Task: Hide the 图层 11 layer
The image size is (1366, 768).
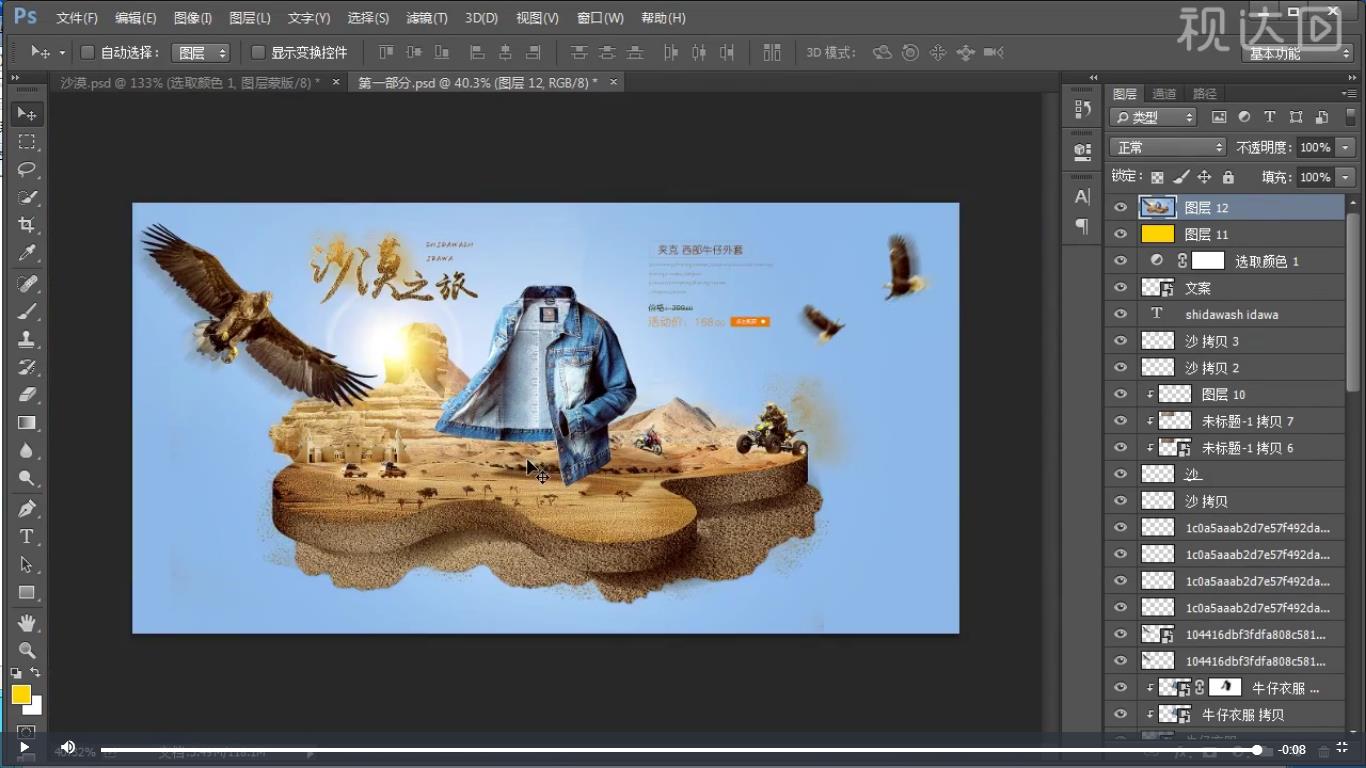Action: (1120, 233)
